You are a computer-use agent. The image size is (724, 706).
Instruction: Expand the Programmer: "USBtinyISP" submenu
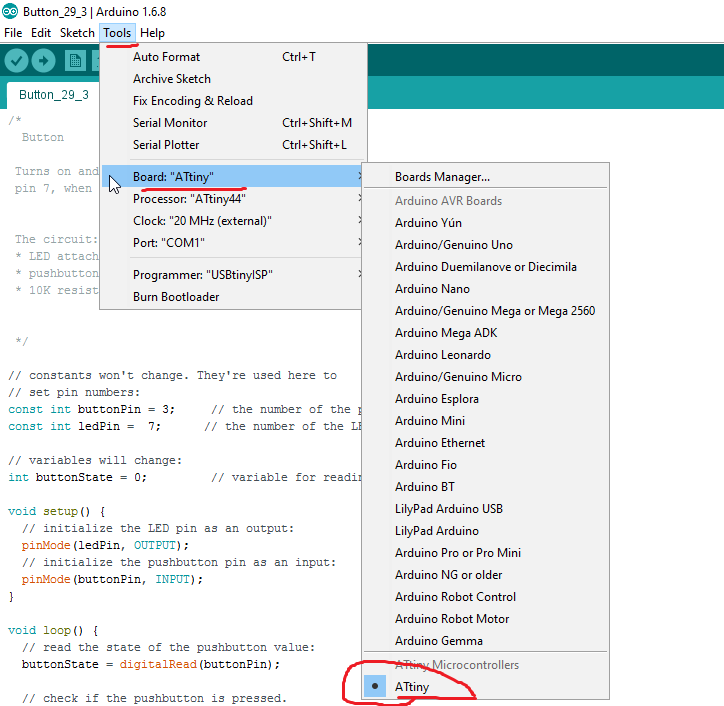click(232, 275)
